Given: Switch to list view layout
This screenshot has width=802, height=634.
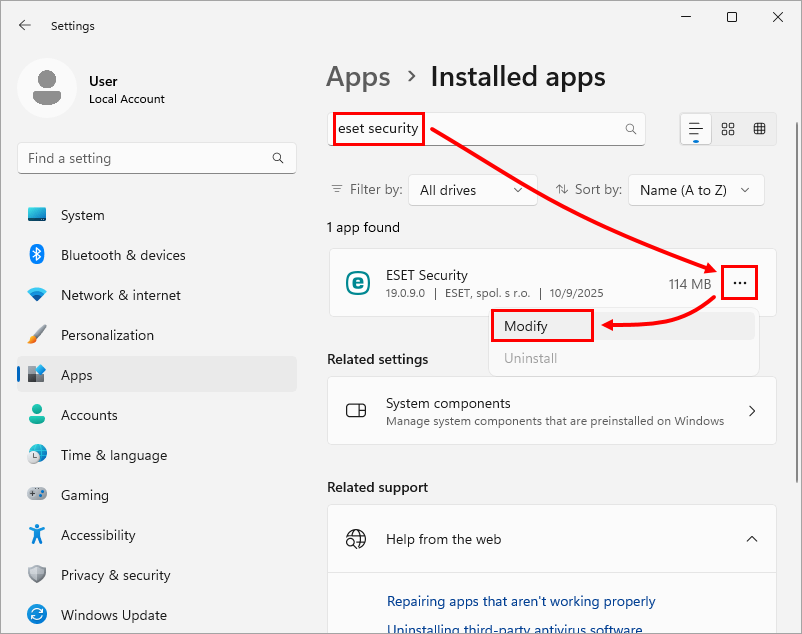Looking at the screenshot, I should (x=696, y=129).
